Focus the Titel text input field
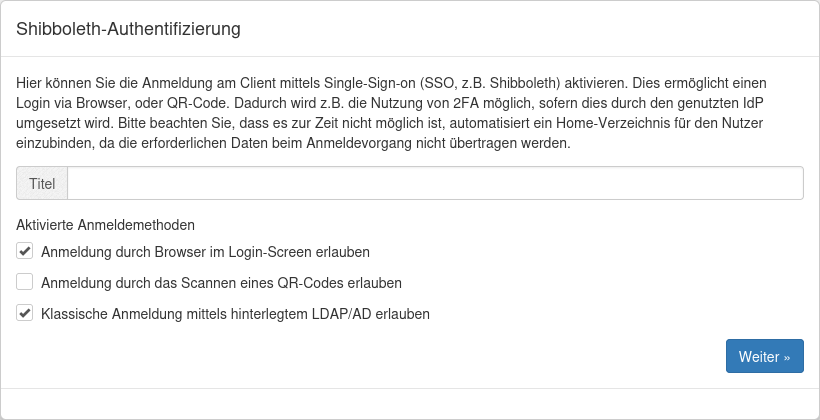Image resolution: width=820 pixels, height=420 pixels. (x=435, y=183)
